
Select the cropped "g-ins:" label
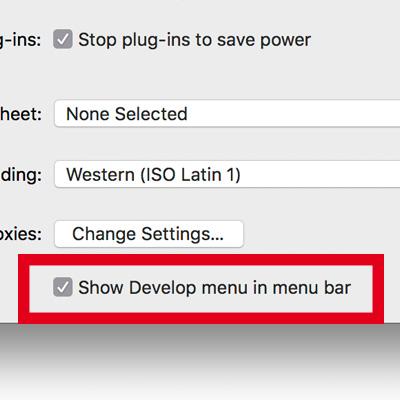point(20,40)
